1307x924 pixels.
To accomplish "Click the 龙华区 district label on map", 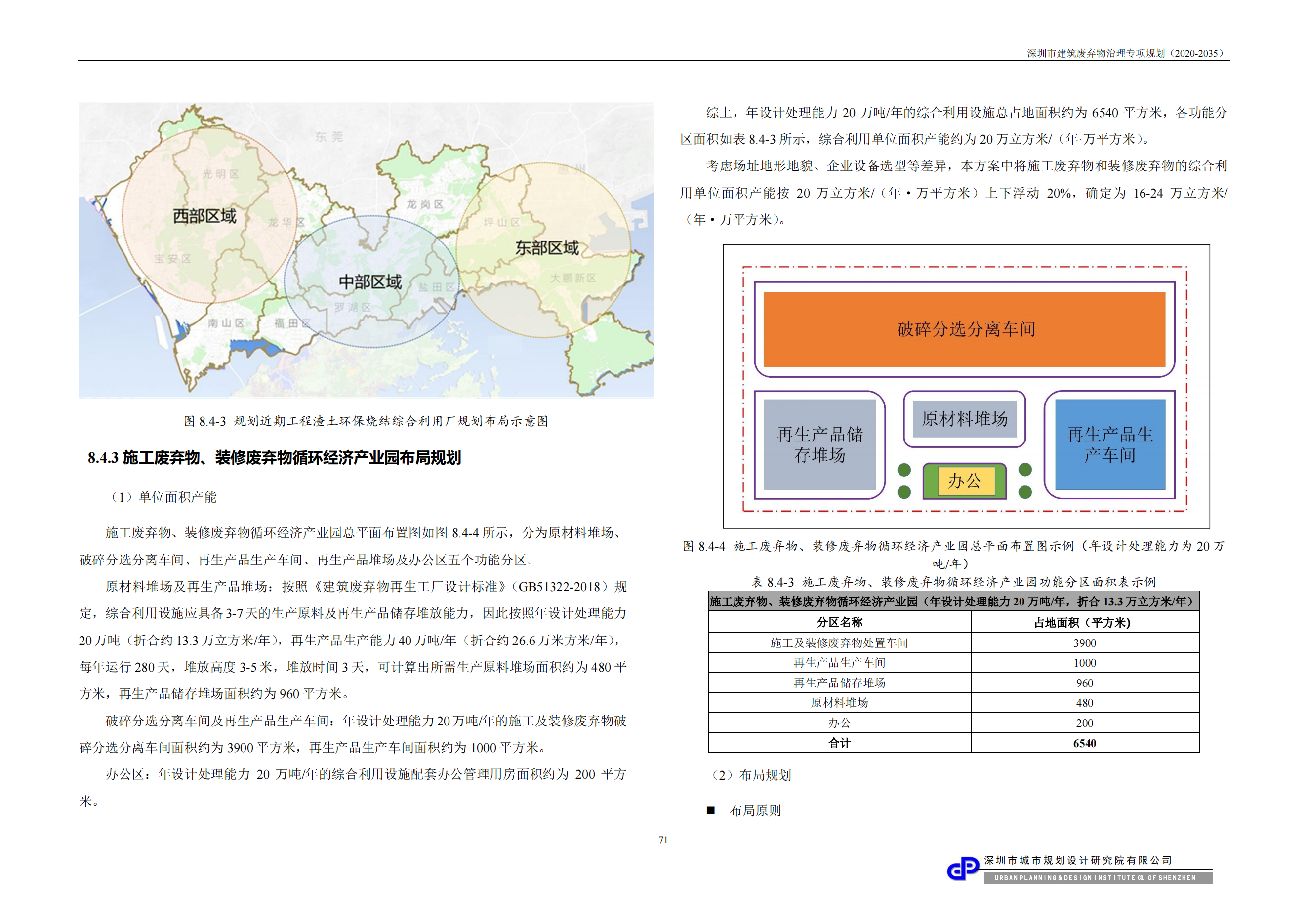I will point(286,222).
